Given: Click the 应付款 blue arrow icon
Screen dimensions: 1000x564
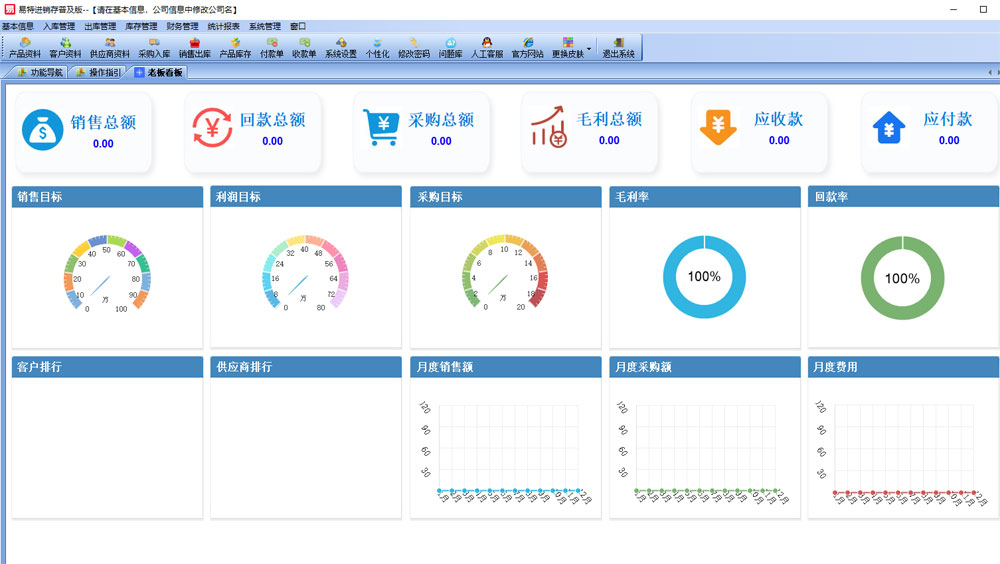Looking at the screenshot, I should [889, 127].
